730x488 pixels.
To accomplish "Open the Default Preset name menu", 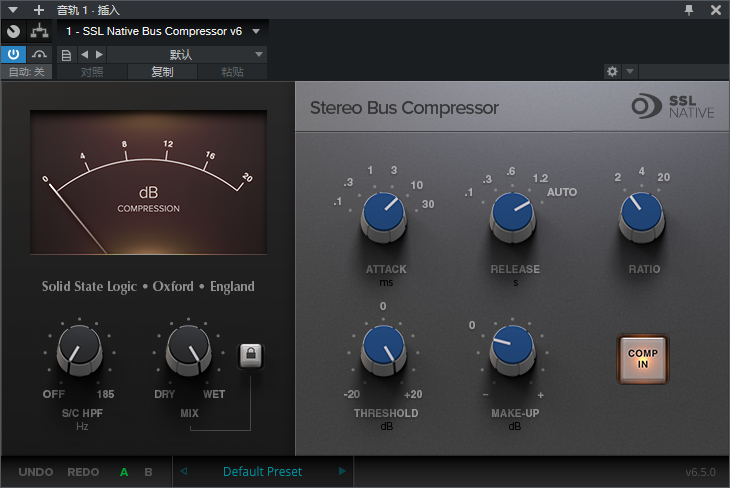I will 263,472.
